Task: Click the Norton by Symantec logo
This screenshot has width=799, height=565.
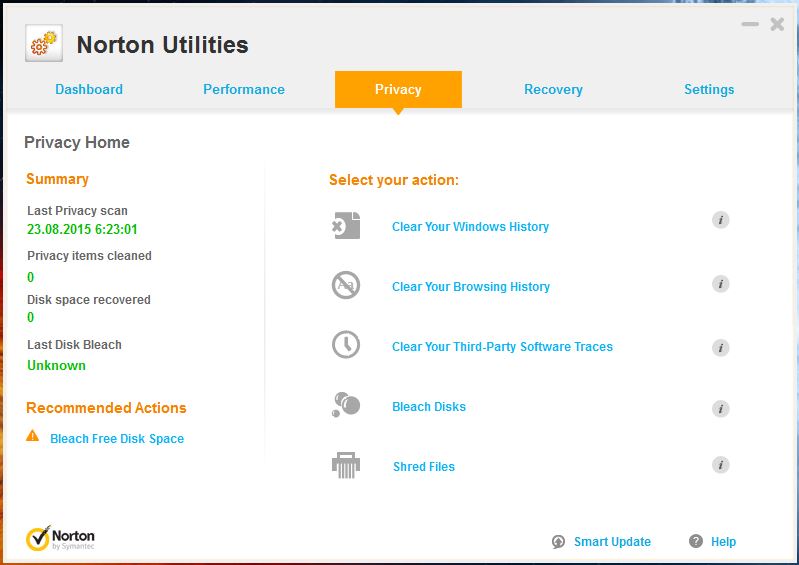Action: (60, 538)
